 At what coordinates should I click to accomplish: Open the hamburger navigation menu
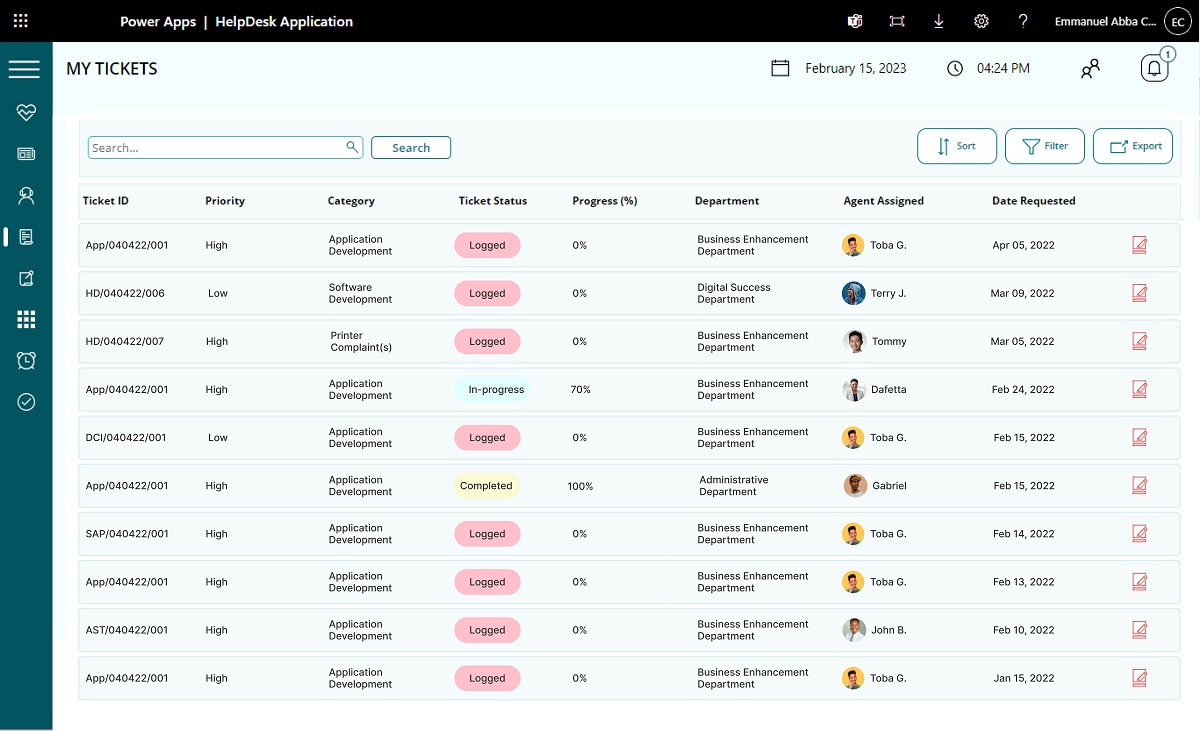[24, 69]
